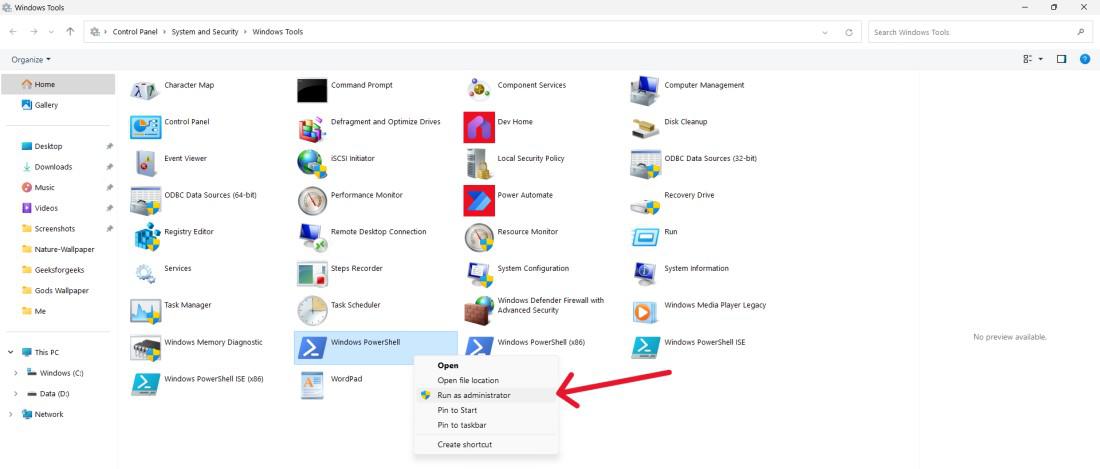Expand the Windows (C:) drive node

click(15, 373)
